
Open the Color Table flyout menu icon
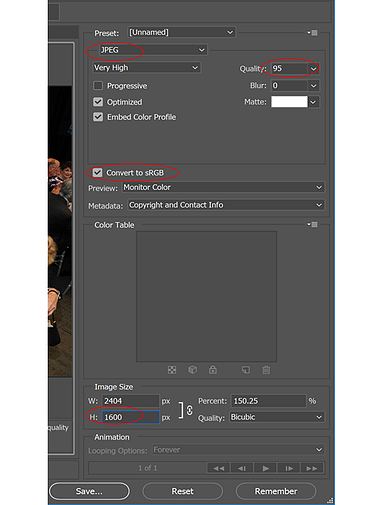point(312,224)
